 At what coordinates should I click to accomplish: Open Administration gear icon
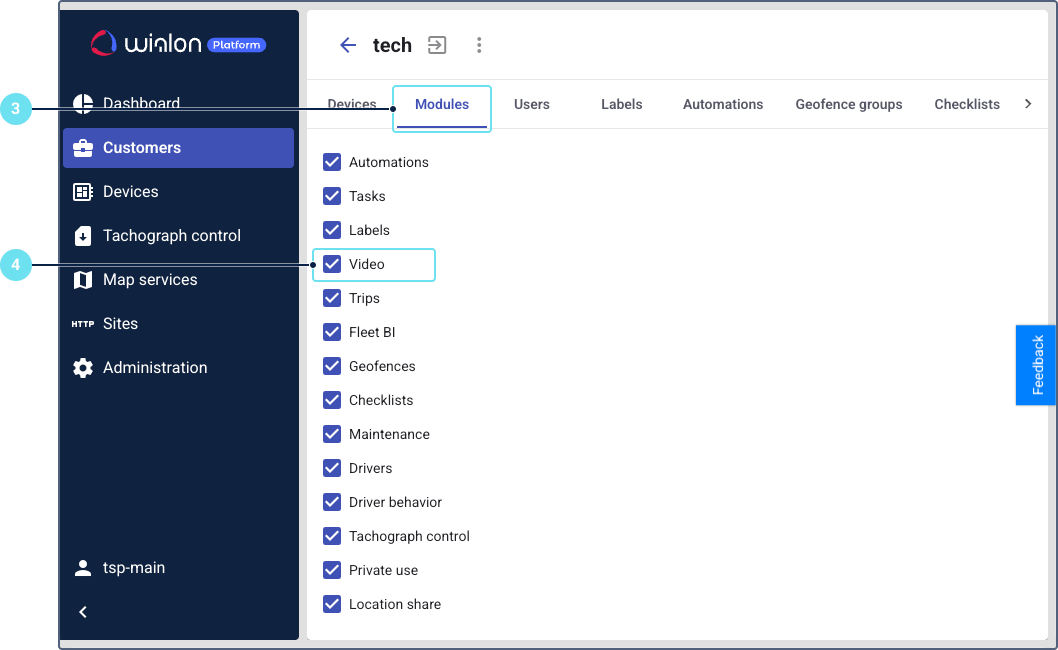pos(83,368)
